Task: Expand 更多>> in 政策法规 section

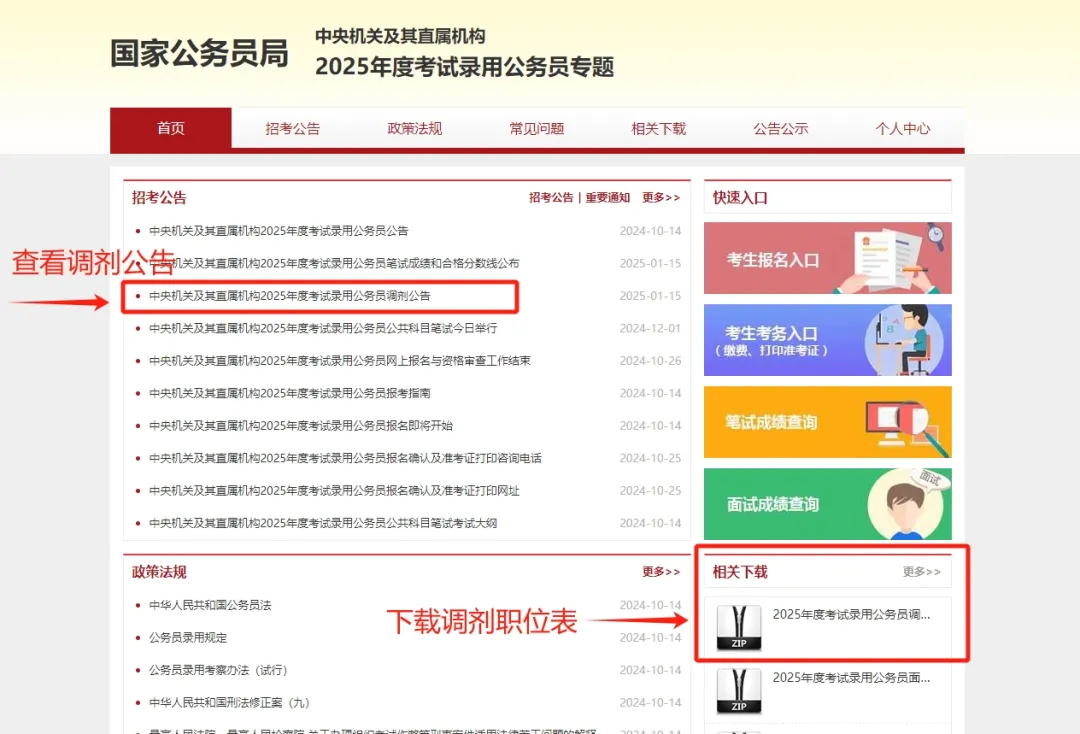Action: tap(661, 572)
